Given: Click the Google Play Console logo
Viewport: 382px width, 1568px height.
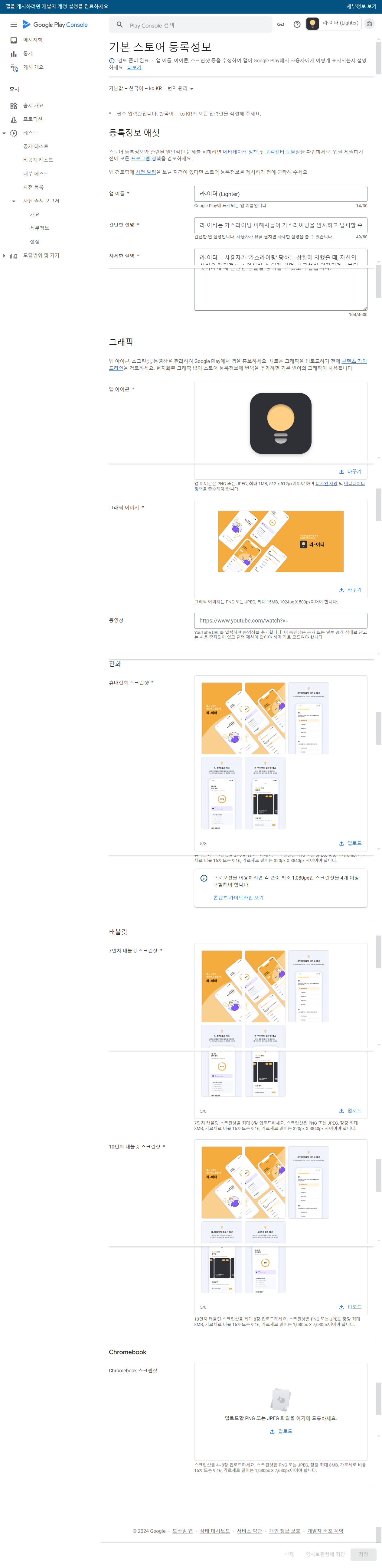Looking at the screenshot, I should click(x=55, y=25).
